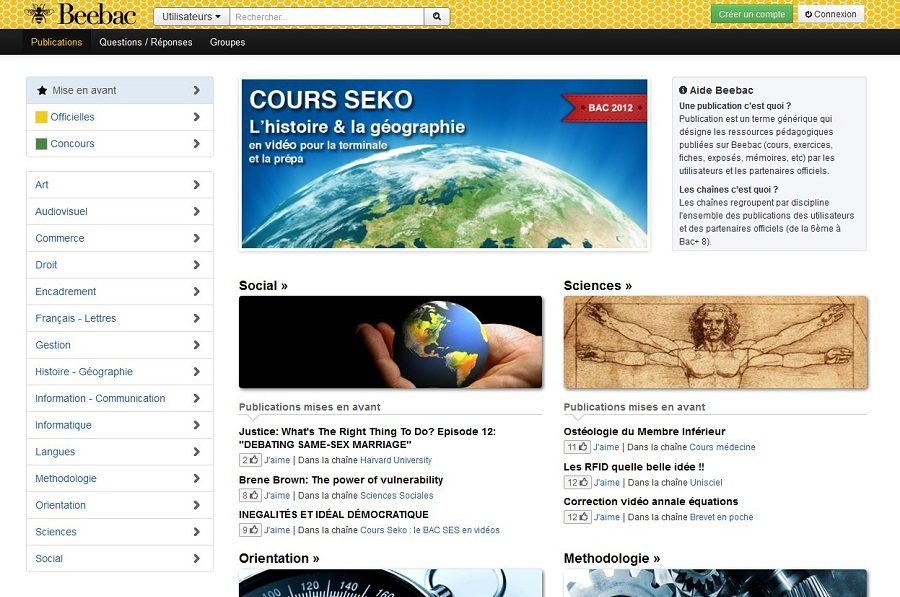900x597 pixels.
Task: Open the Harvard University channel link
Action: tap(396, 460)
